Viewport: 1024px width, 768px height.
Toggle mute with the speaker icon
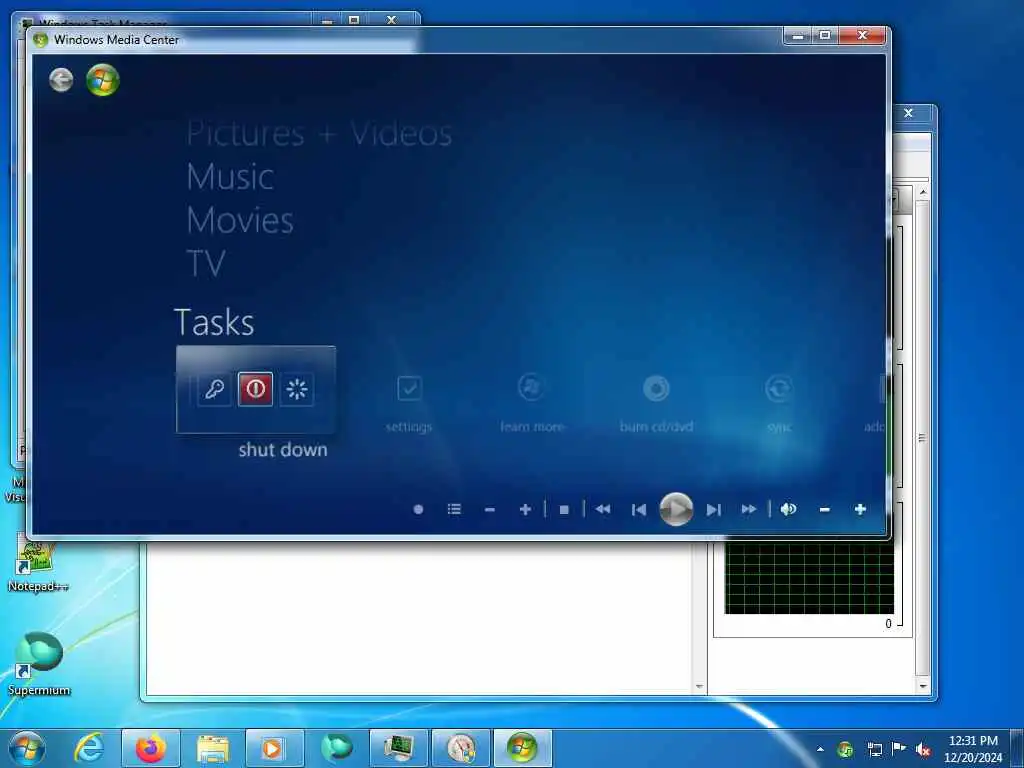pos(788,509)
